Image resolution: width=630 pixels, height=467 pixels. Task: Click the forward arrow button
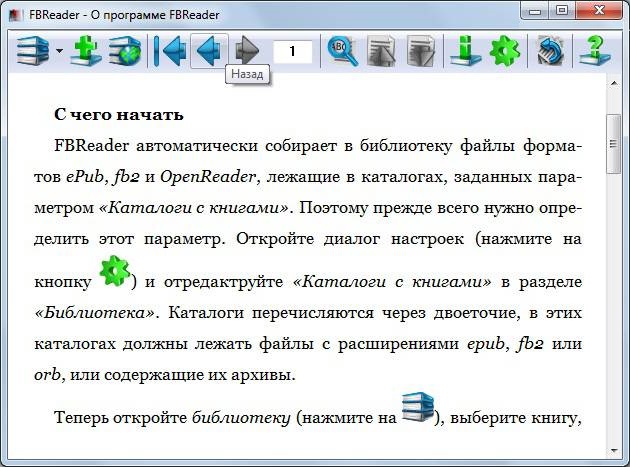247,51
